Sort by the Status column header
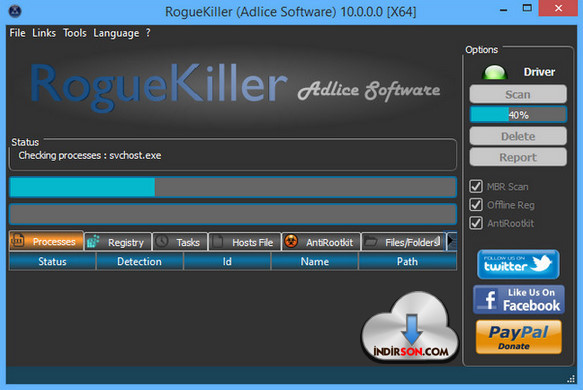 click(x=52, y=261)
